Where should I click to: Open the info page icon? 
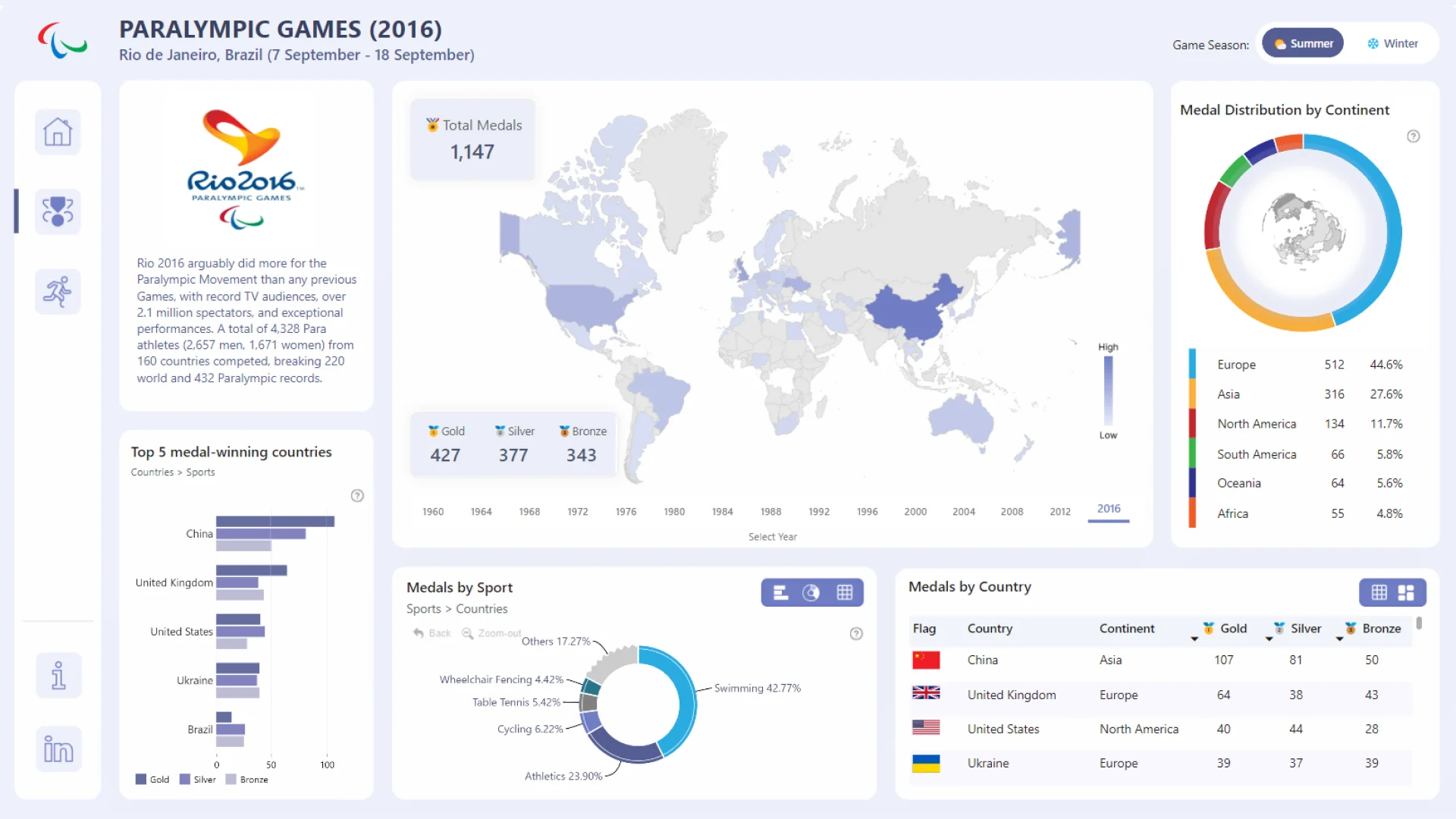(58, 675)
